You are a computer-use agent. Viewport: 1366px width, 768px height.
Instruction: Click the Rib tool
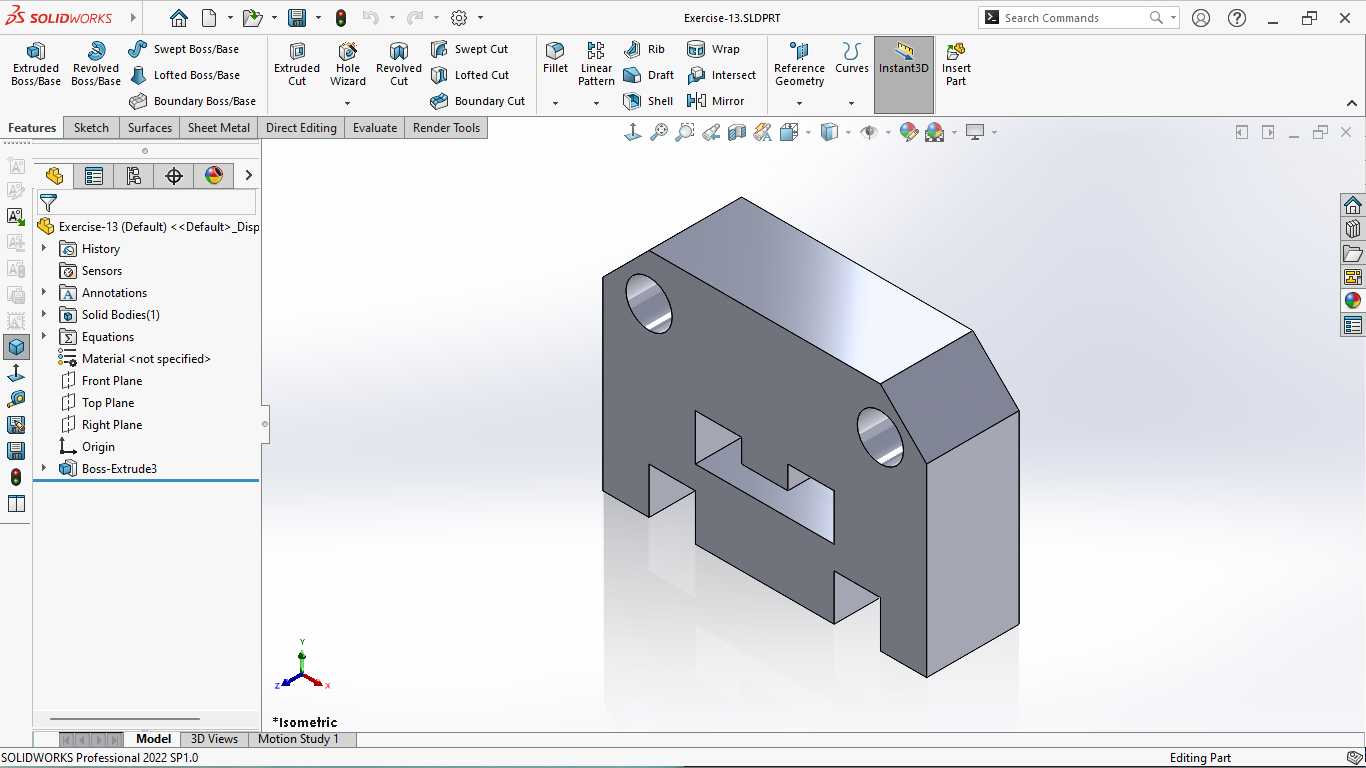644,49
